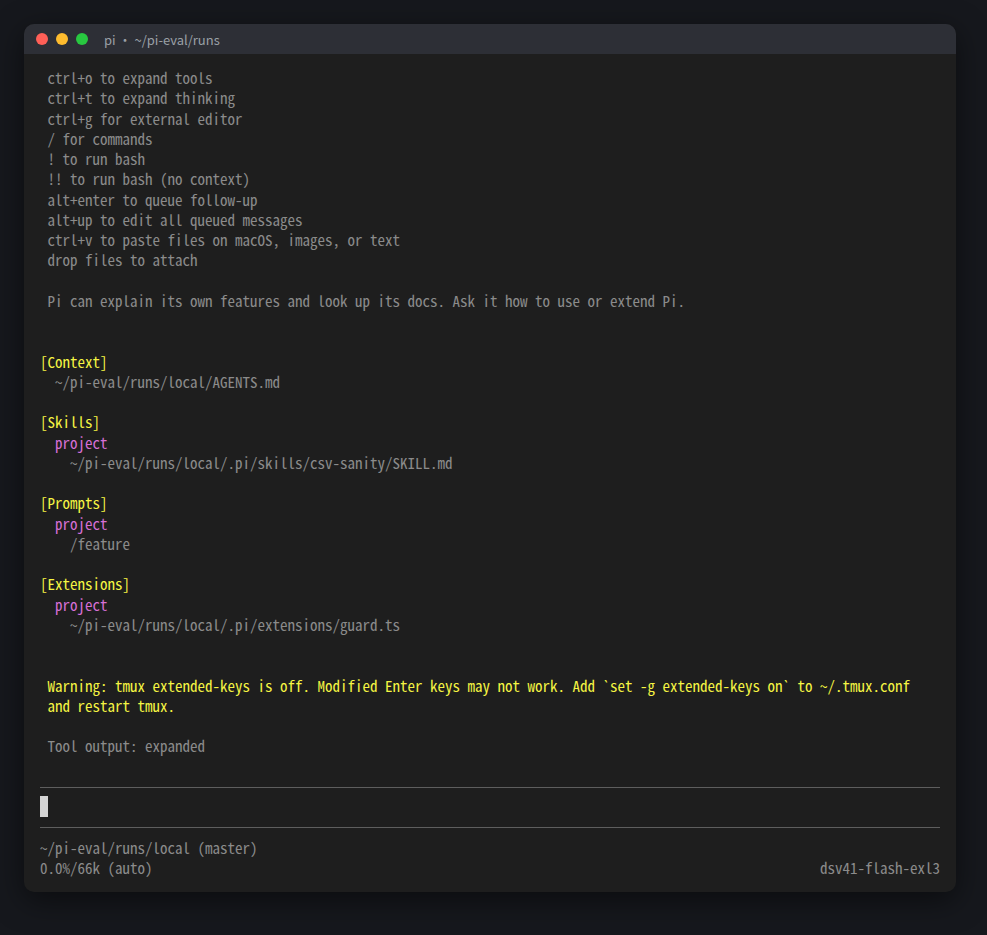Click the 'ctrl+t to expand thinking' line

point(141,99)
